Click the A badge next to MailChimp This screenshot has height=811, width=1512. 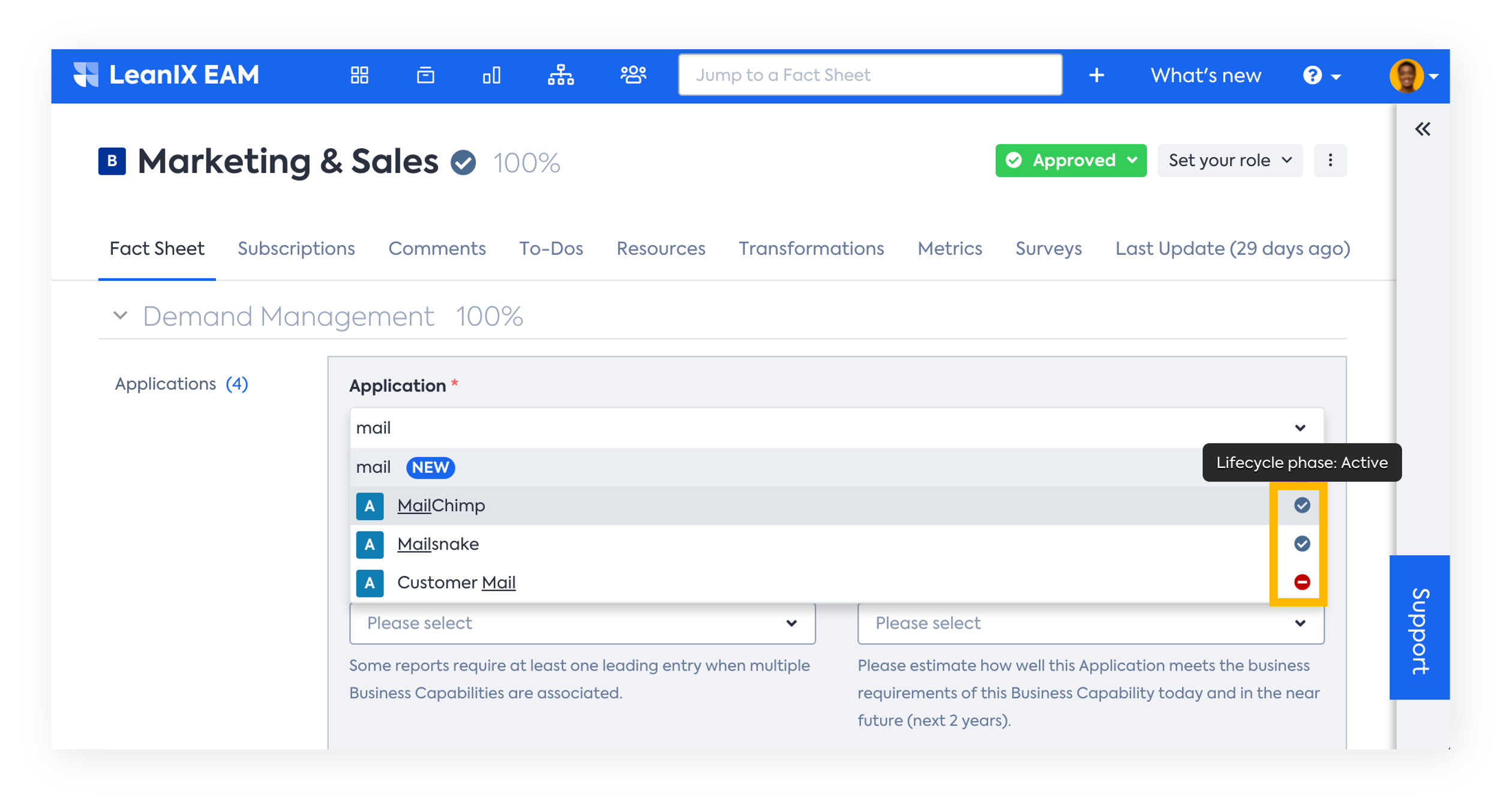click(x=370, y=506)
